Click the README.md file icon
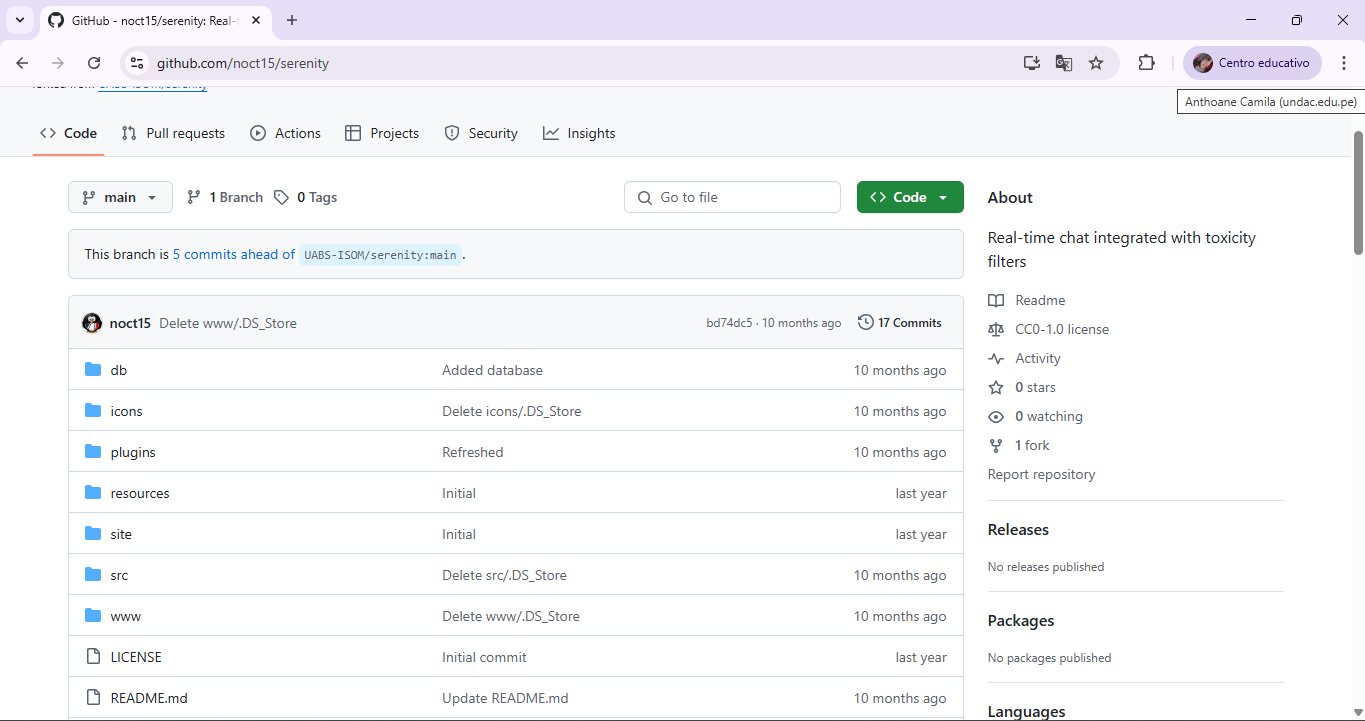 click(x=93, y=698)
